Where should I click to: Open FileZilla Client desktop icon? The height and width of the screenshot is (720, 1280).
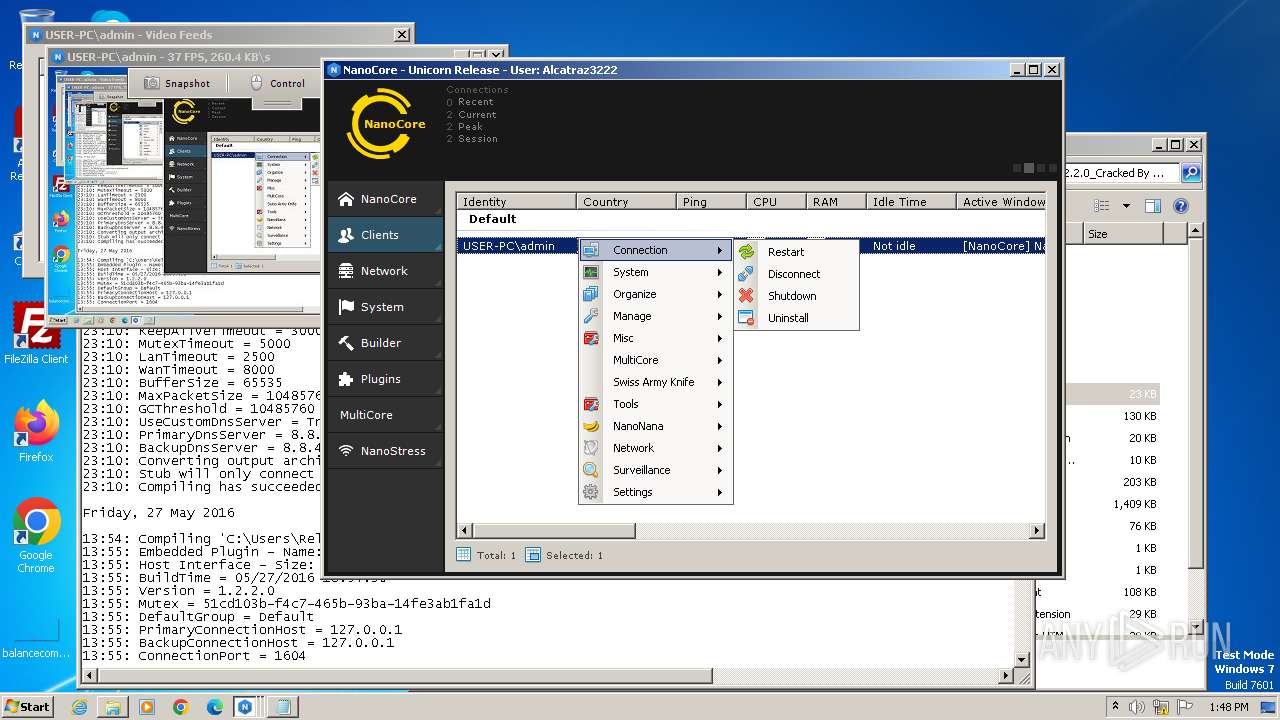(x=36, y=334)
